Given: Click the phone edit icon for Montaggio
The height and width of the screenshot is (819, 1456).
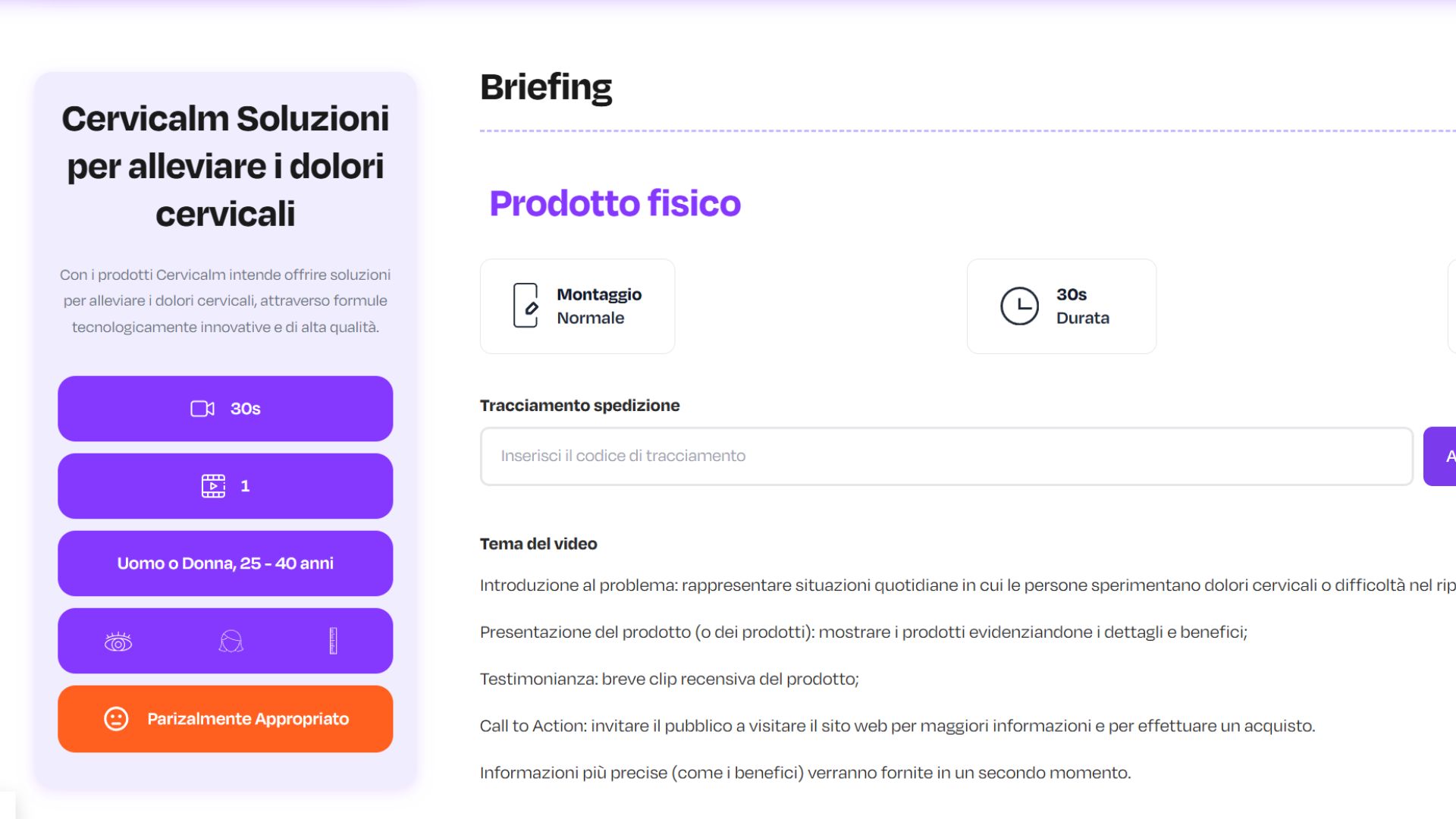Looking at the screenshot, I should point(526,306).
